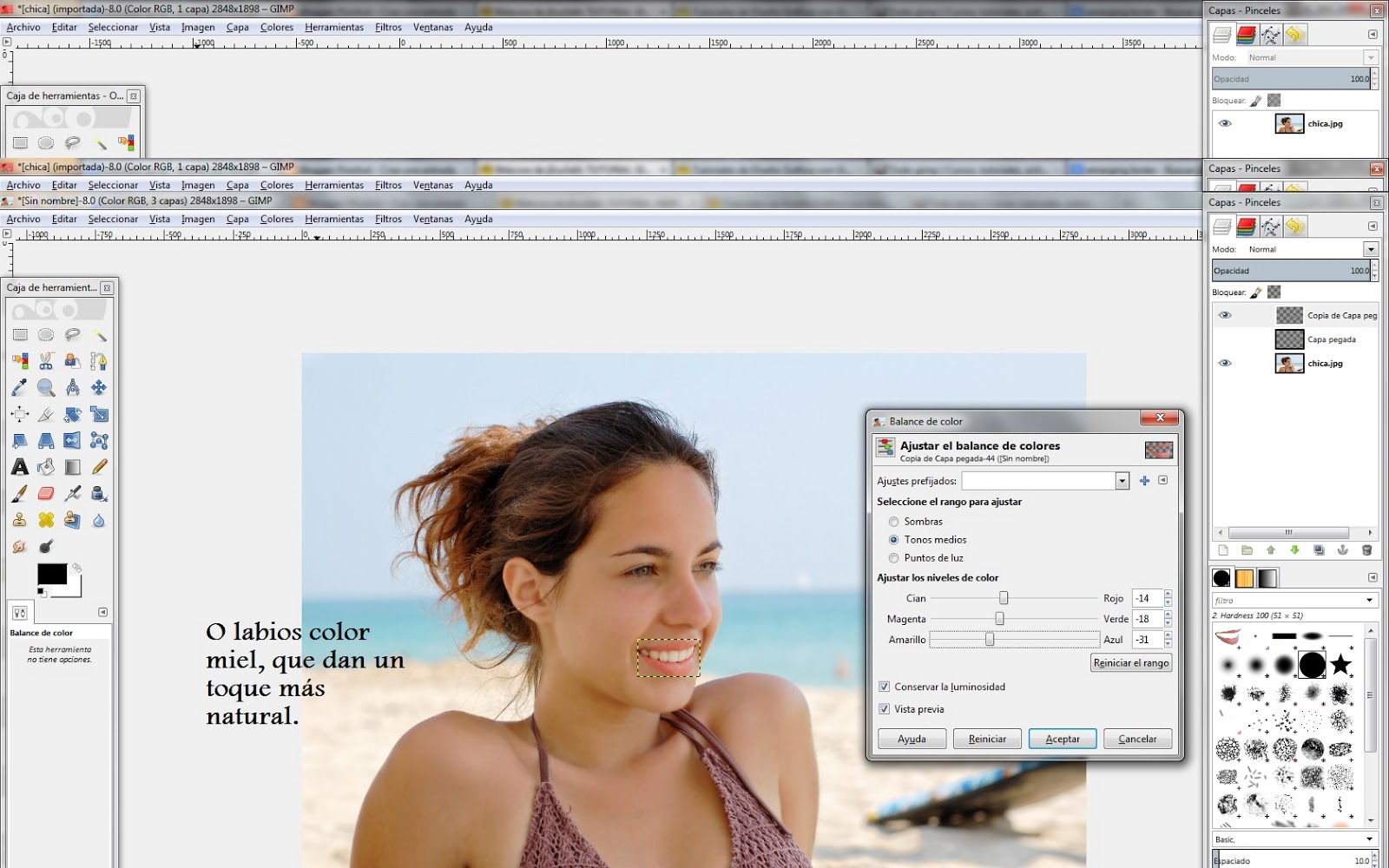Screen dimensions: 1389x868
Task: Open Capa menu in the Sin nombre window
Action: click(x=238, y=219)
